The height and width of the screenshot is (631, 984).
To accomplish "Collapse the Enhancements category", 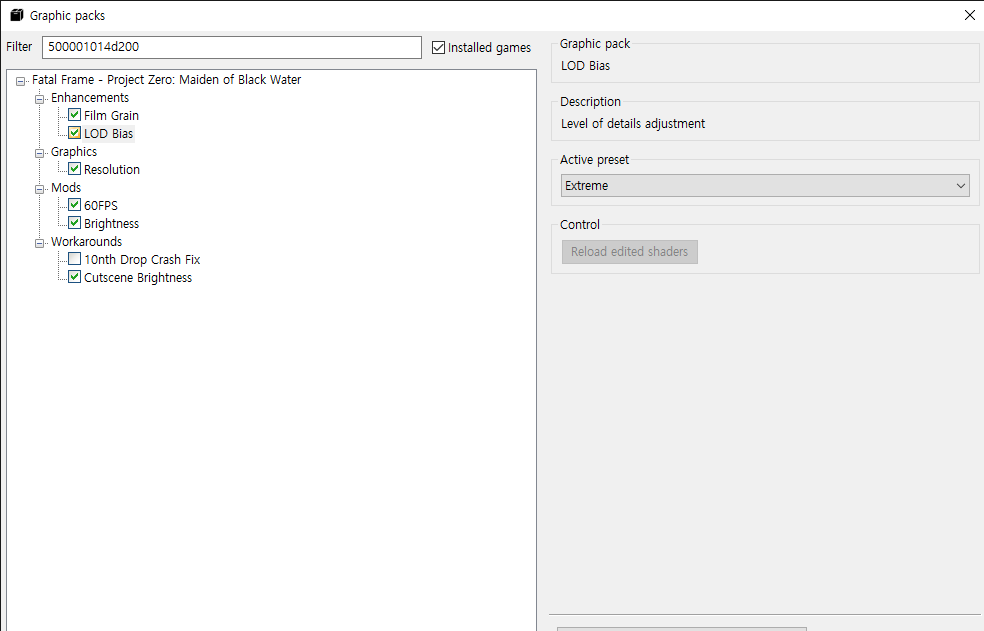I will coord(40,99).
